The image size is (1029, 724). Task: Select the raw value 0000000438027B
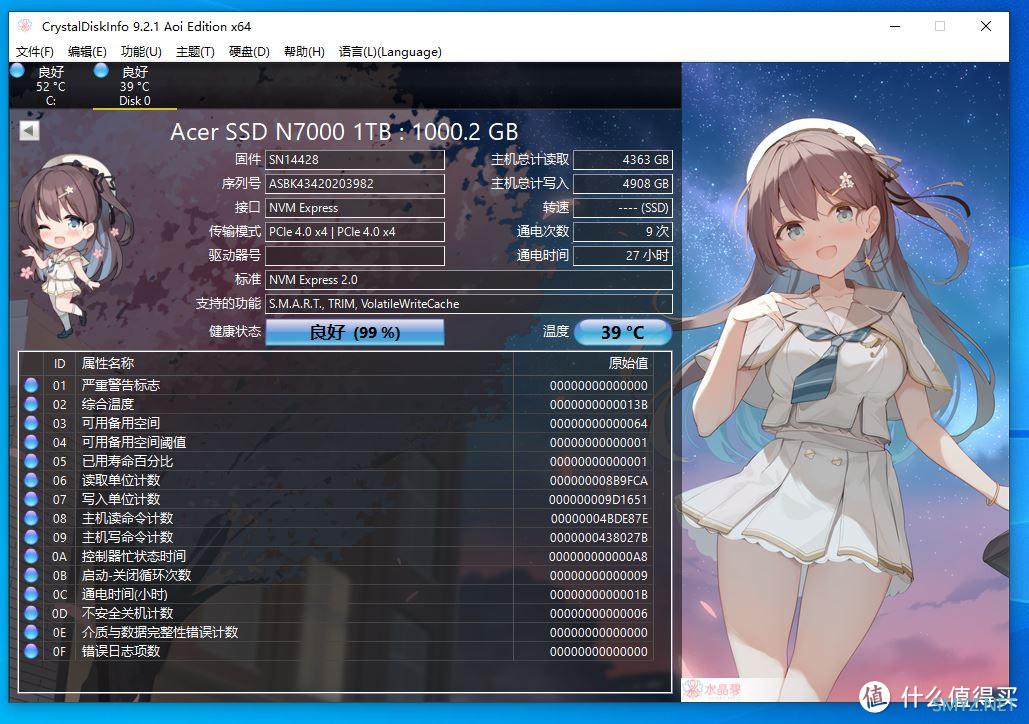(598, 538)
